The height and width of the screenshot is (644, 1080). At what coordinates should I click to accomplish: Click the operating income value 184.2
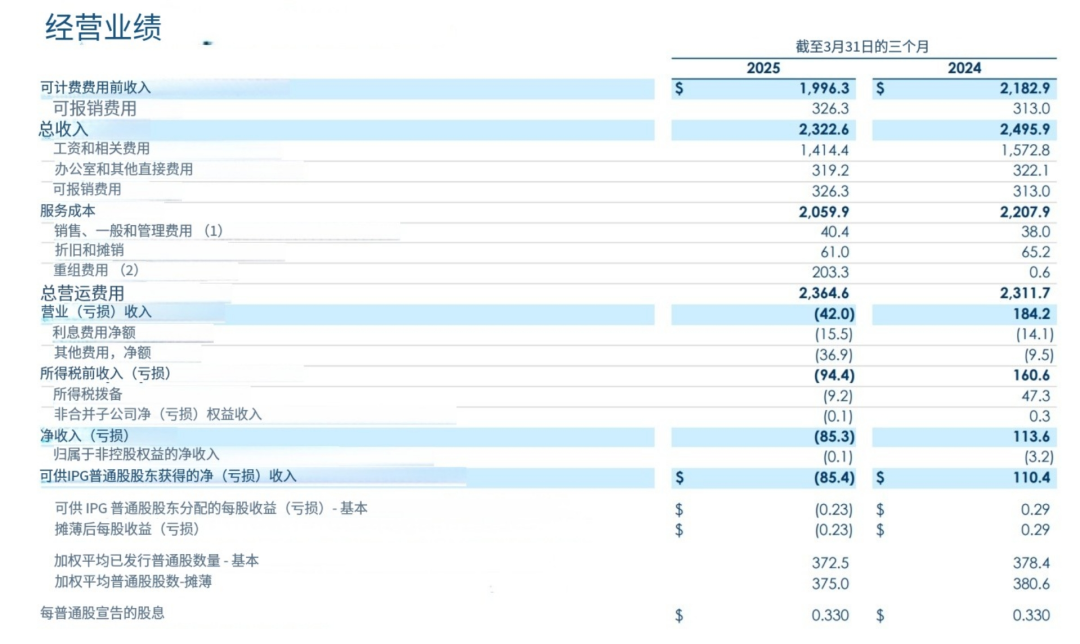pos(1031,314)
